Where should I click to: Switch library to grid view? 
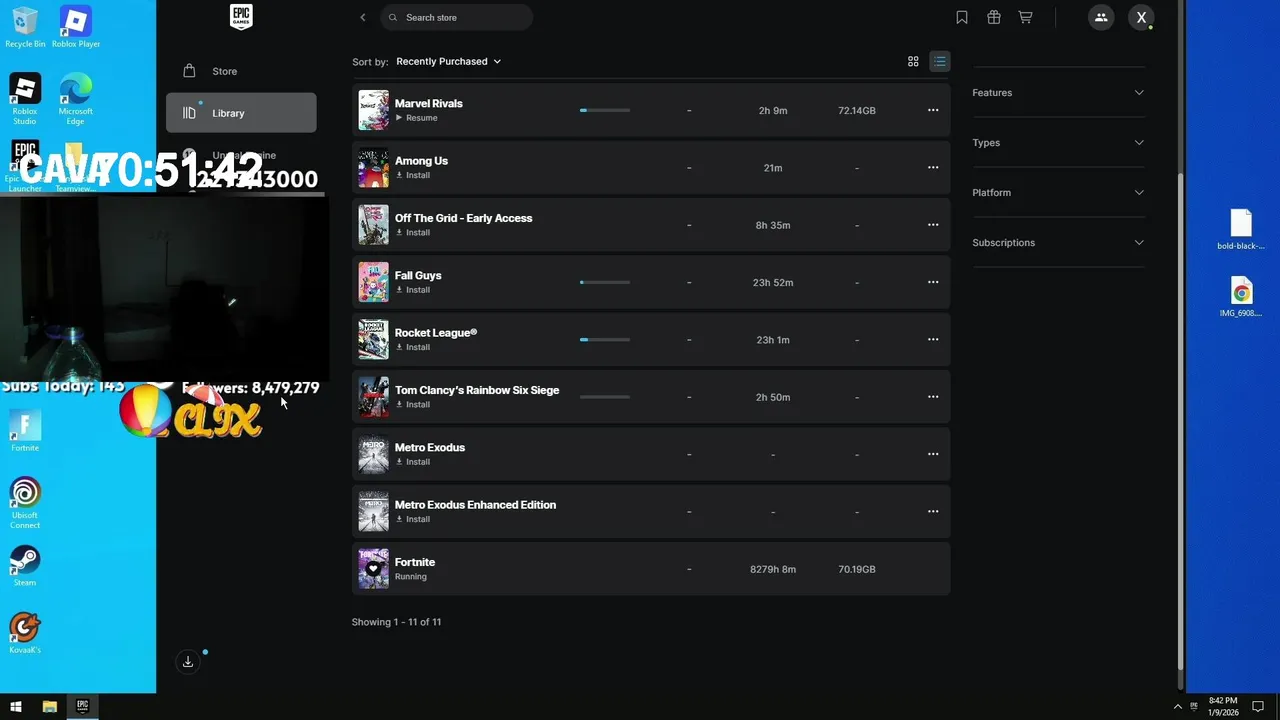coord(913,61)
